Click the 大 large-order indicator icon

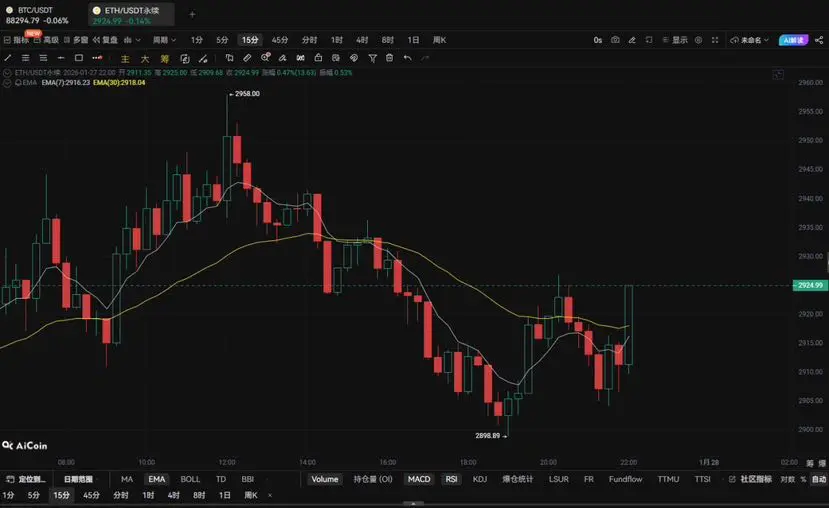[144, 59]
